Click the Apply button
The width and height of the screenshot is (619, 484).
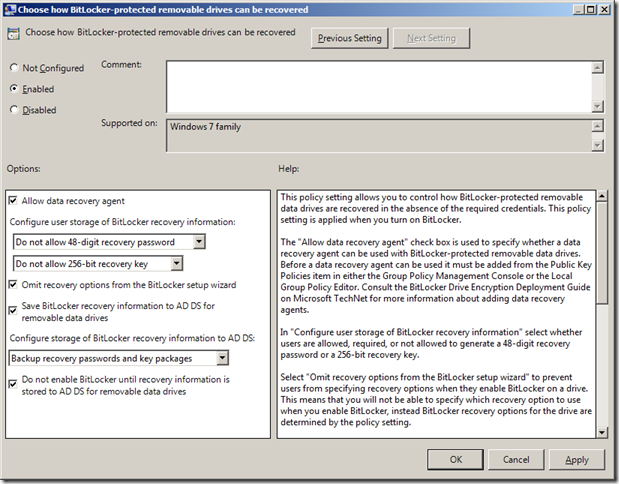point(576,460)
